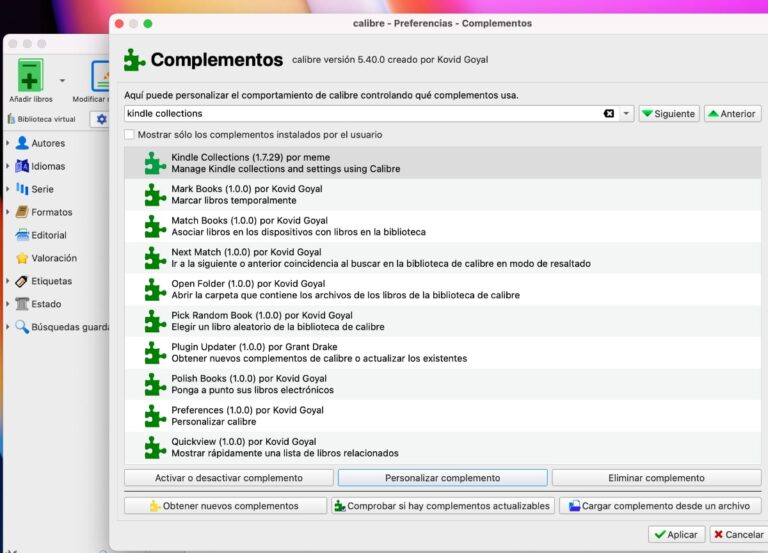Expand the Autores tree node
The height and width of the screenshot is (553, 768).
coord(8,143)
